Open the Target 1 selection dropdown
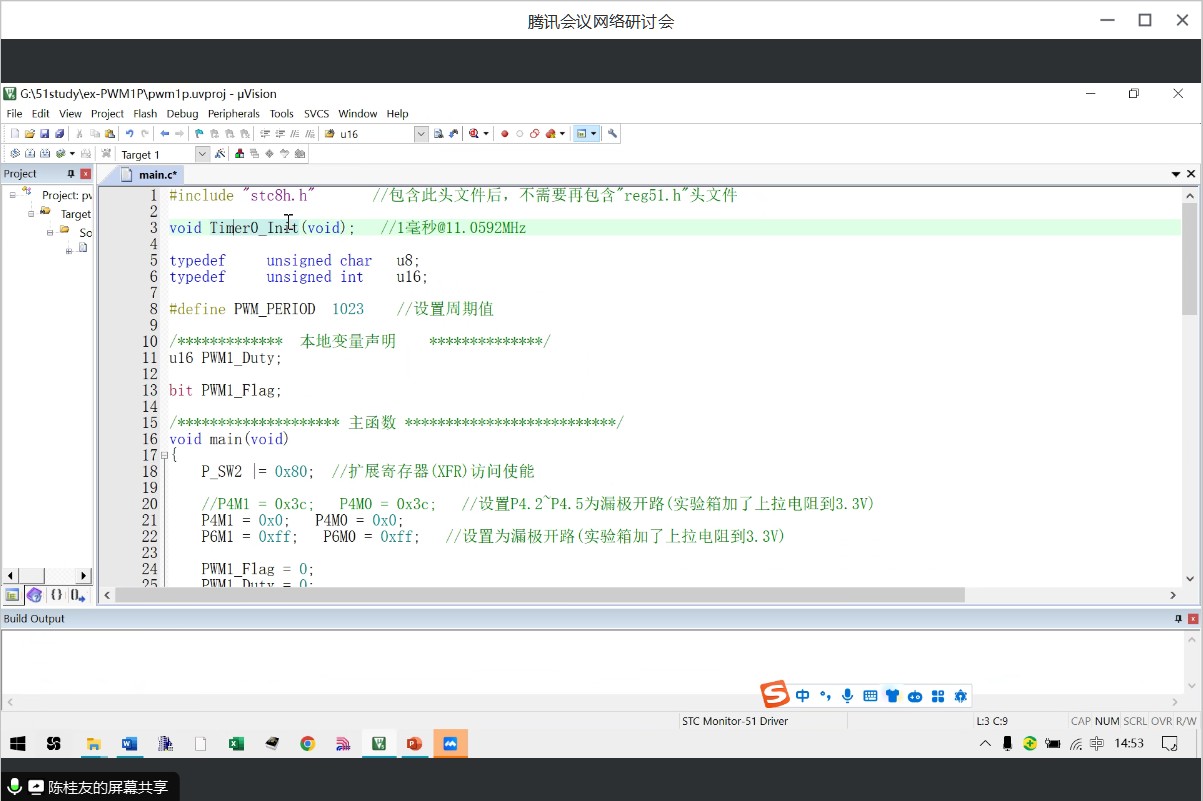The image size is (1203, 801). pos(203,154)
